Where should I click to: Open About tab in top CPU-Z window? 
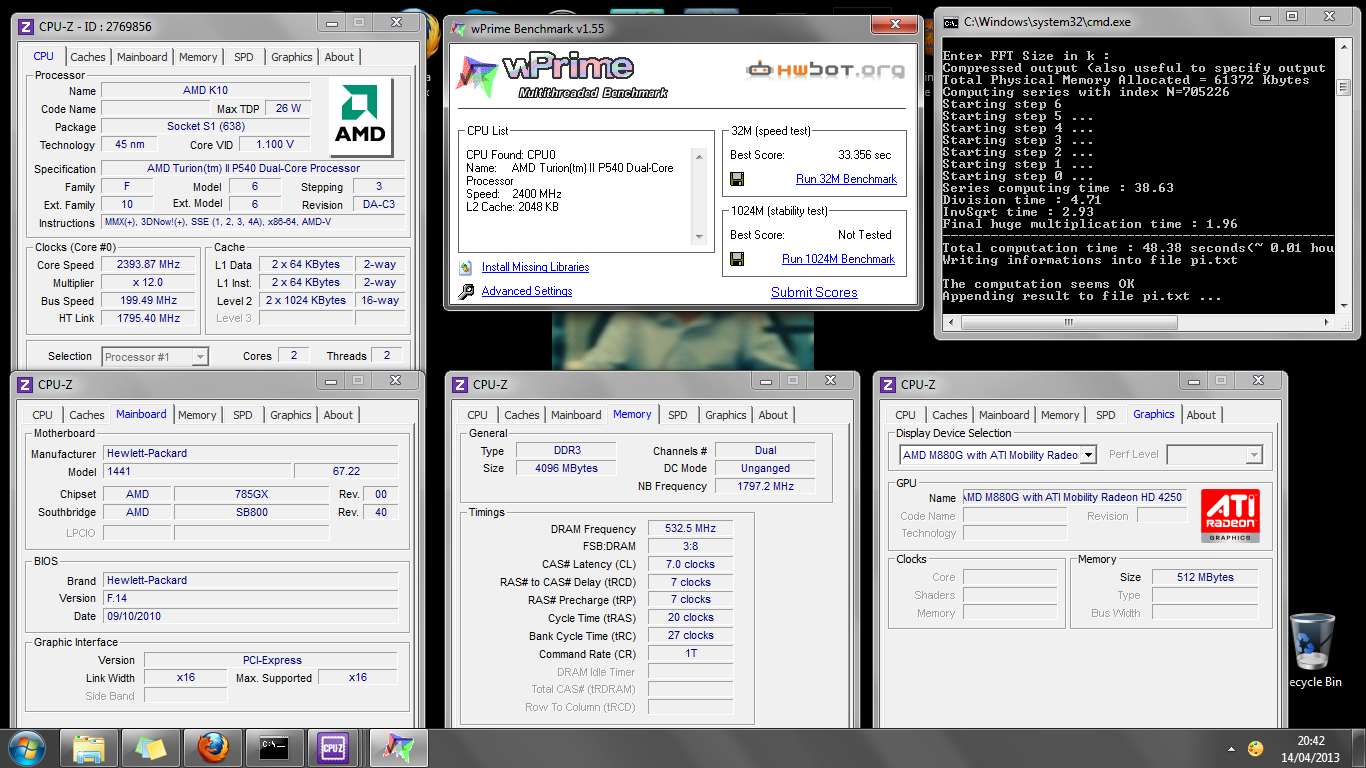(339, 57)
